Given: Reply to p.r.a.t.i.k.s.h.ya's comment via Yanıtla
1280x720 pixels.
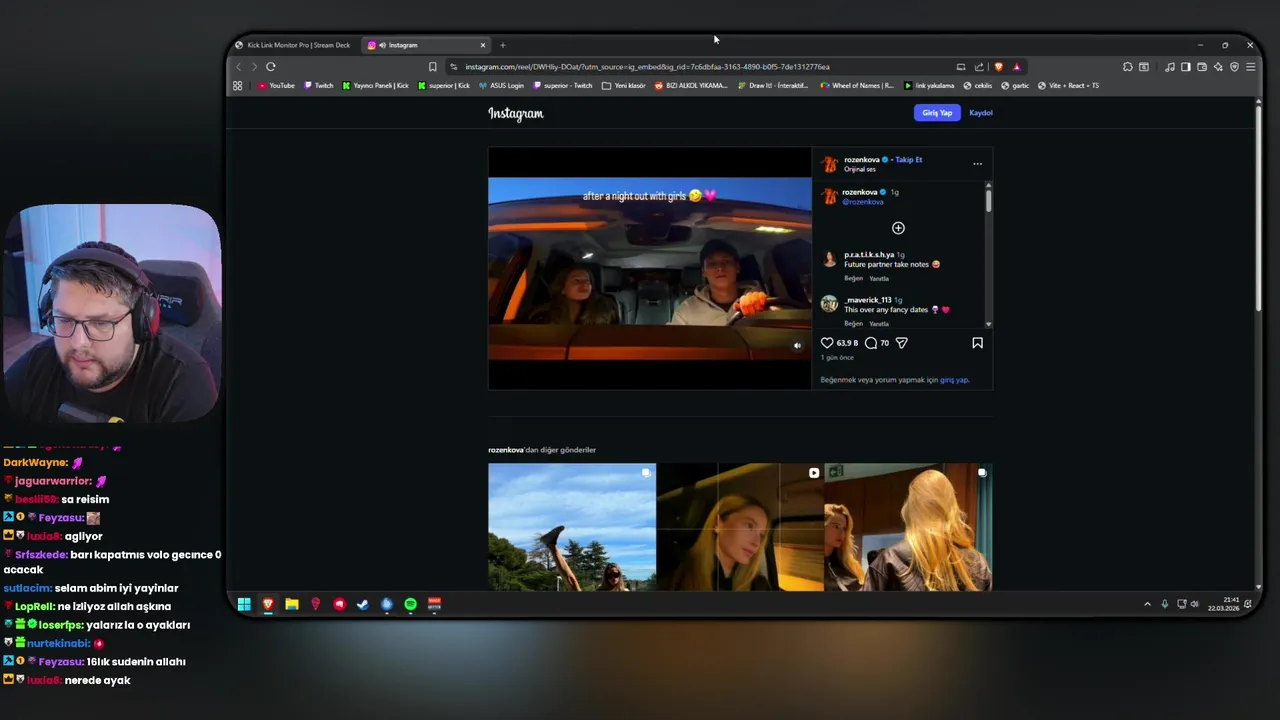Looking at the screenshot, I should [x=879, y=278].
